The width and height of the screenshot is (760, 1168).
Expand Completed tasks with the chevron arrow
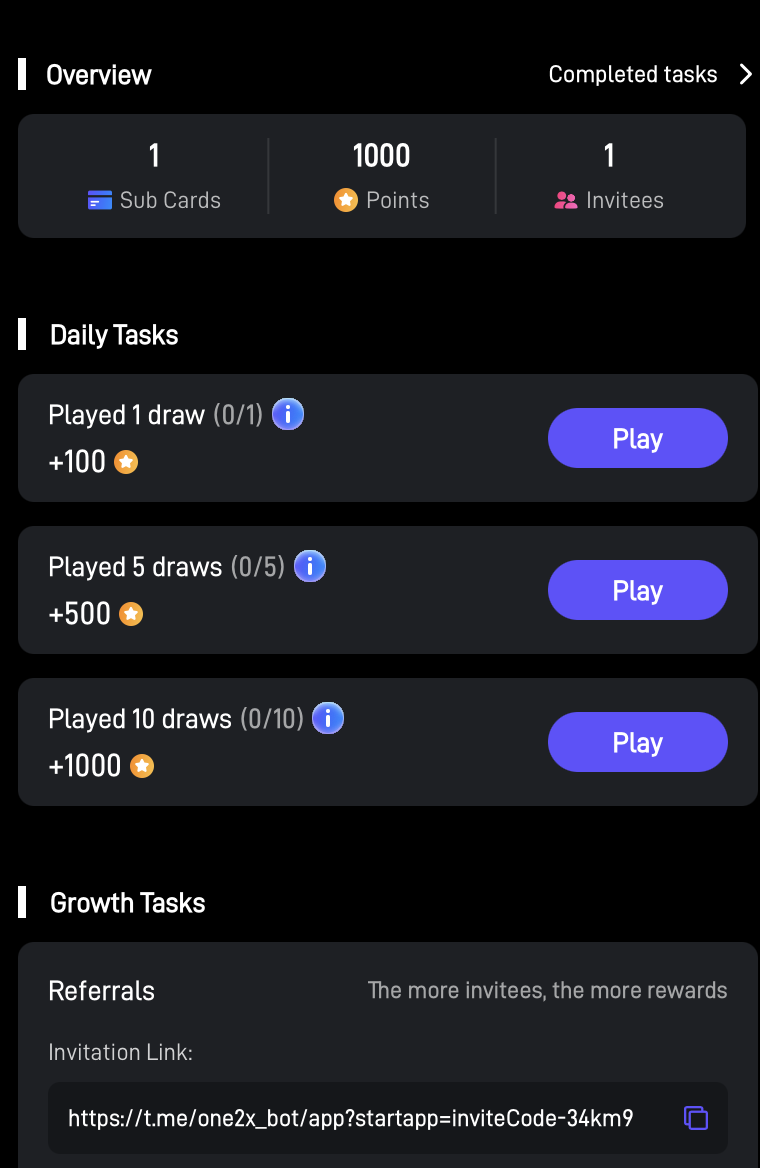point(745,74)
